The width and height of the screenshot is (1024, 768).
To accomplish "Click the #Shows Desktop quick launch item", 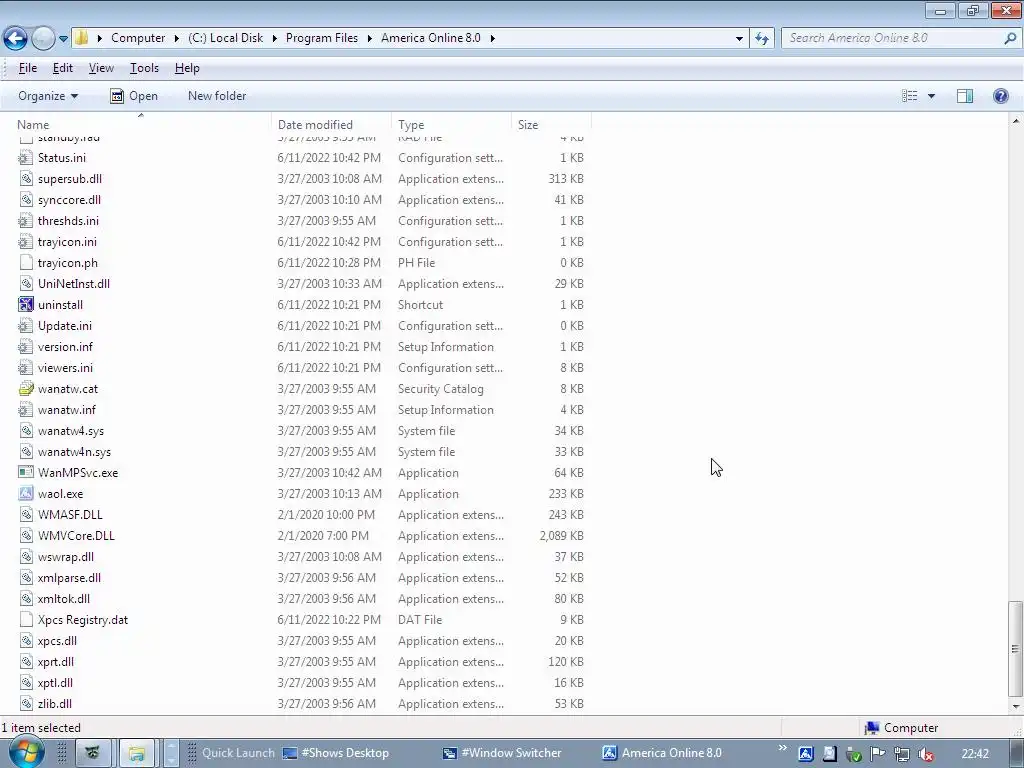I will point(336,753).
